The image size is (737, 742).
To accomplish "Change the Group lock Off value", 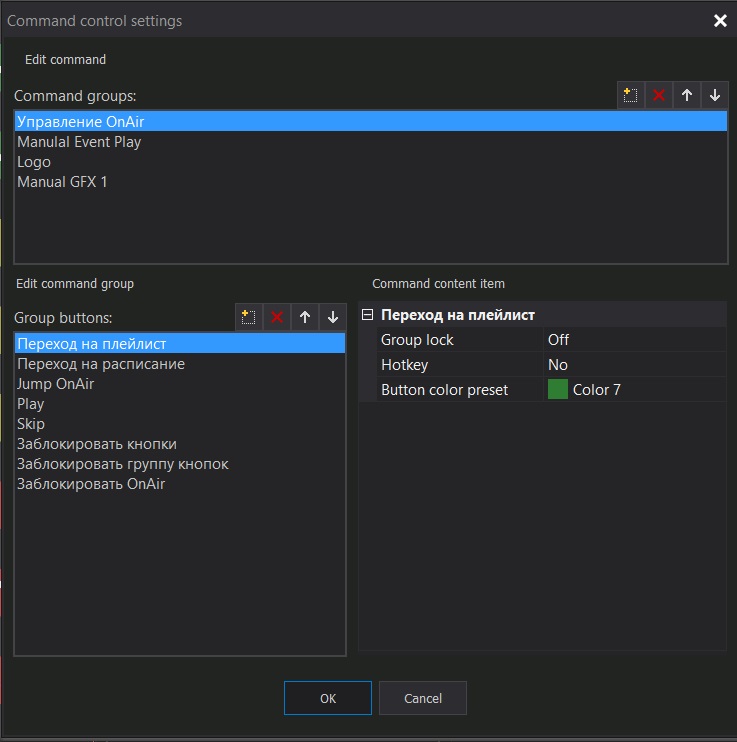I will [635, 340].
